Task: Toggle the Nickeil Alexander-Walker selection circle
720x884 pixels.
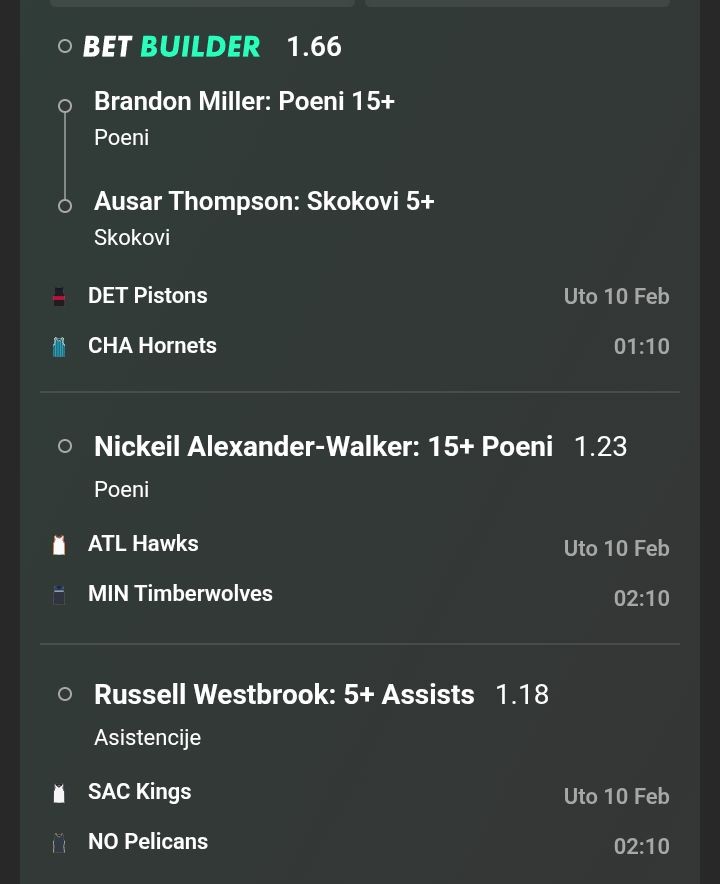Action: (65, 446)
